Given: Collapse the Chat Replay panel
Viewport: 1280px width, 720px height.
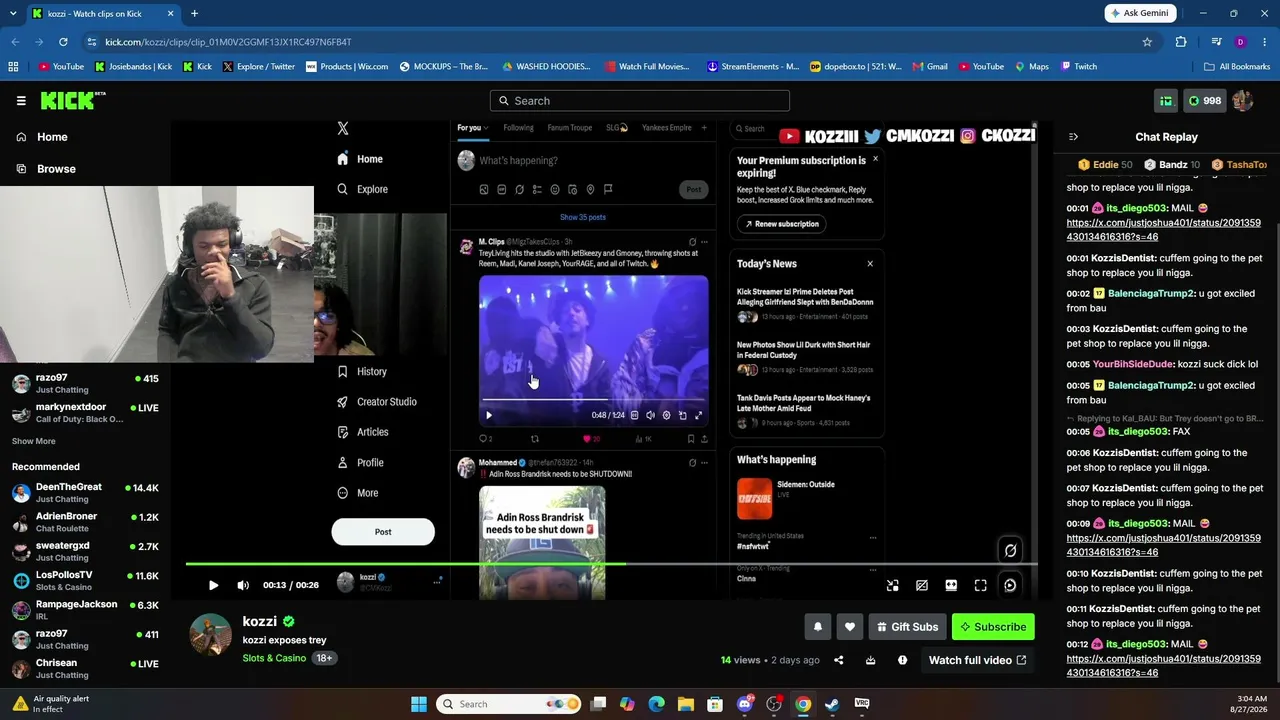Looking at the screenshot, I should point(1073,137).
